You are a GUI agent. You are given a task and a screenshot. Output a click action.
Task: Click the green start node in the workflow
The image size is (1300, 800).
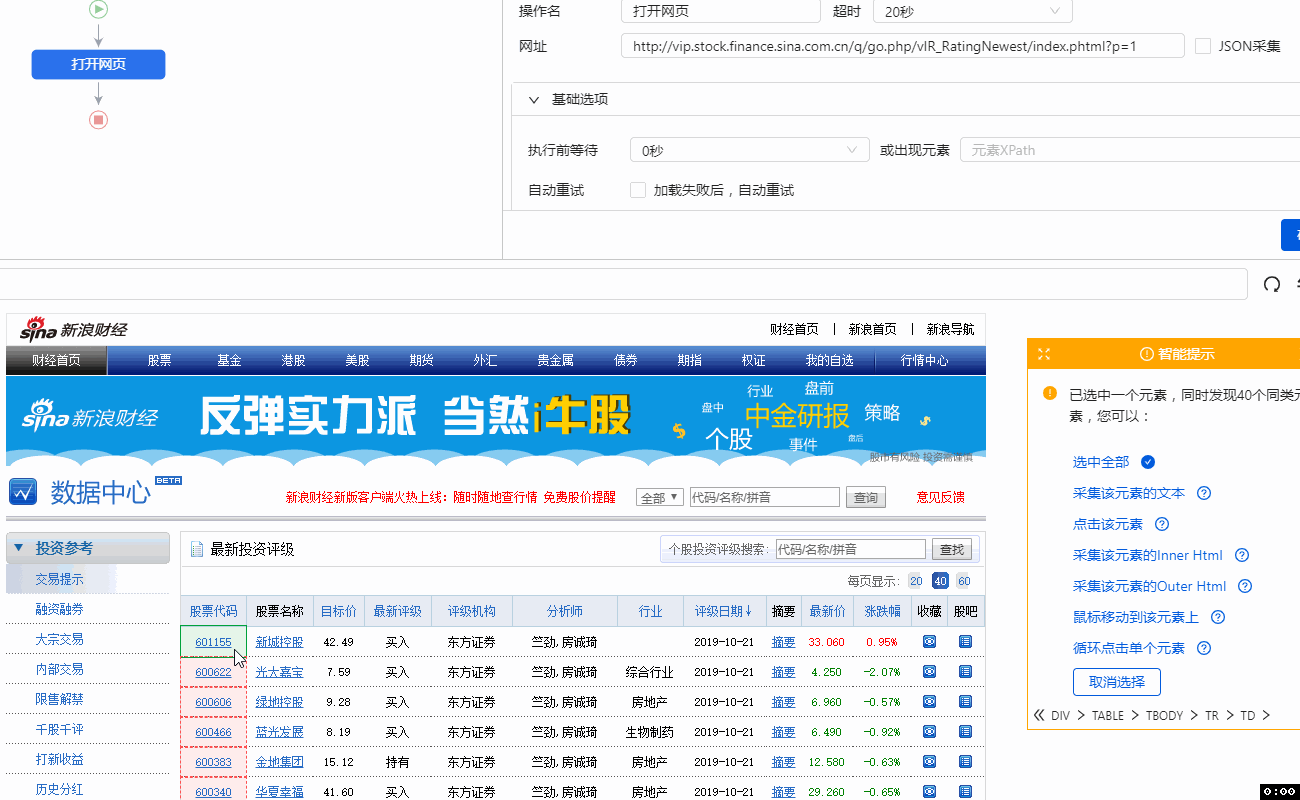click(98, 9)
